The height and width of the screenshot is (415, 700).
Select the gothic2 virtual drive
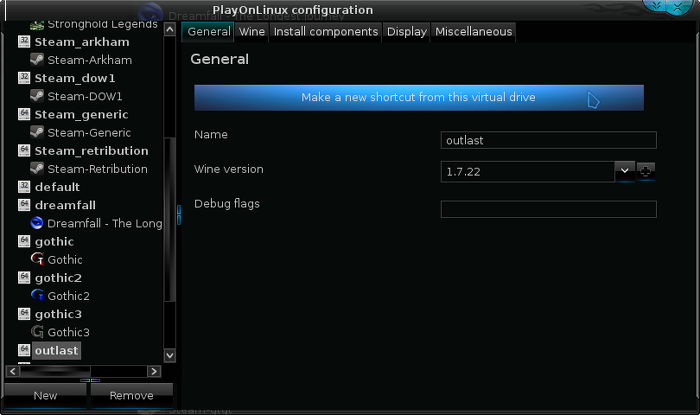(58, 278)
